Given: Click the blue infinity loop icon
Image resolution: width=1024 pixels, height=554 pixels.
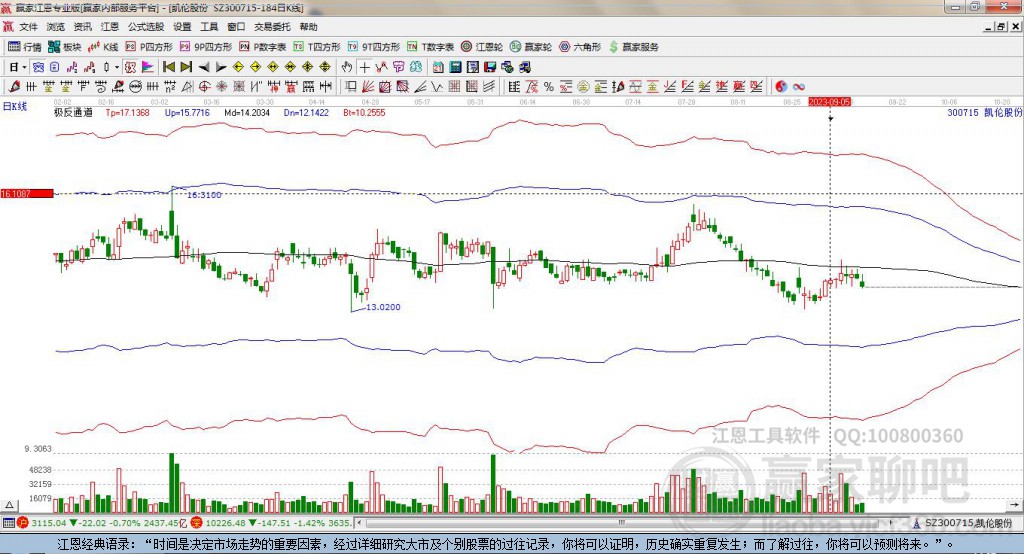Looking at the screenshot, I should pos(798,86).
